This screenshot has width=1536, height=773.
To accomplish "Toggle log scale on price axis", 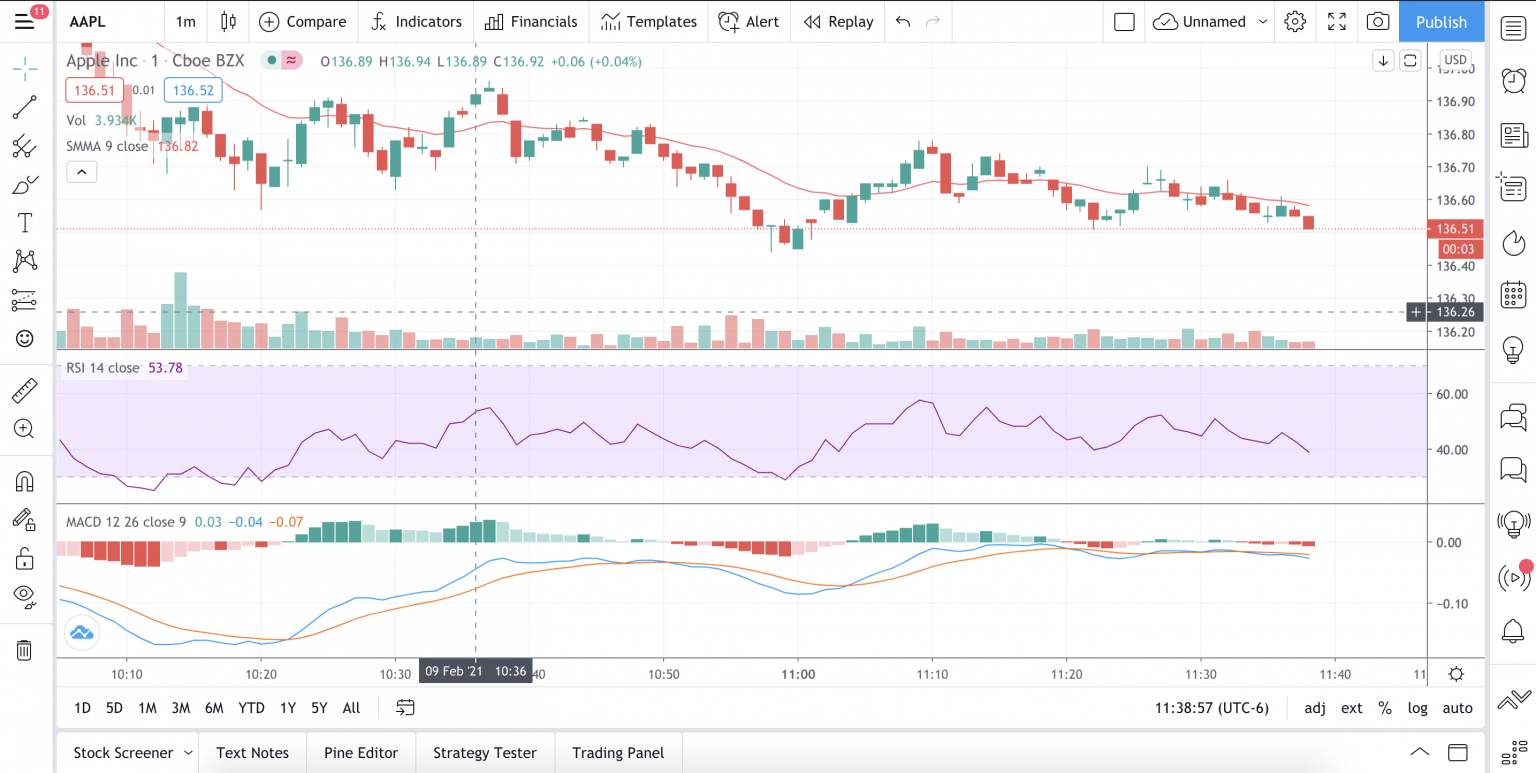I will point(1417,707).
